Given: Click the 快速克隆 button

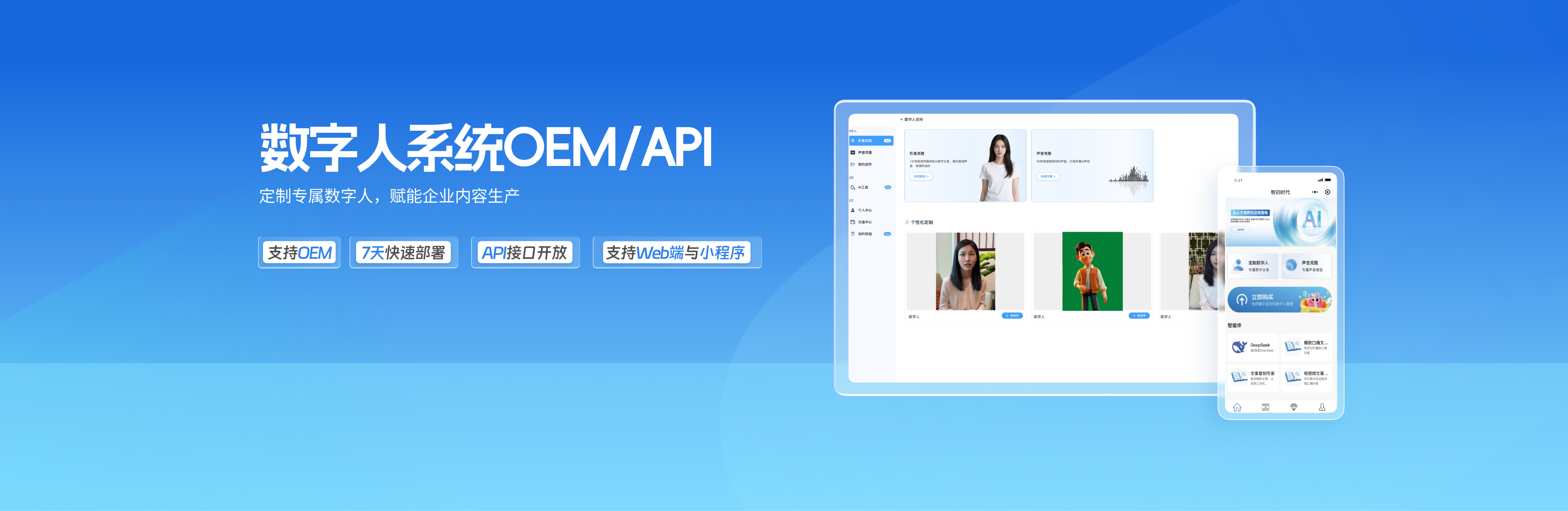Looking at the screenshot, I should [x=1047, y=176].
